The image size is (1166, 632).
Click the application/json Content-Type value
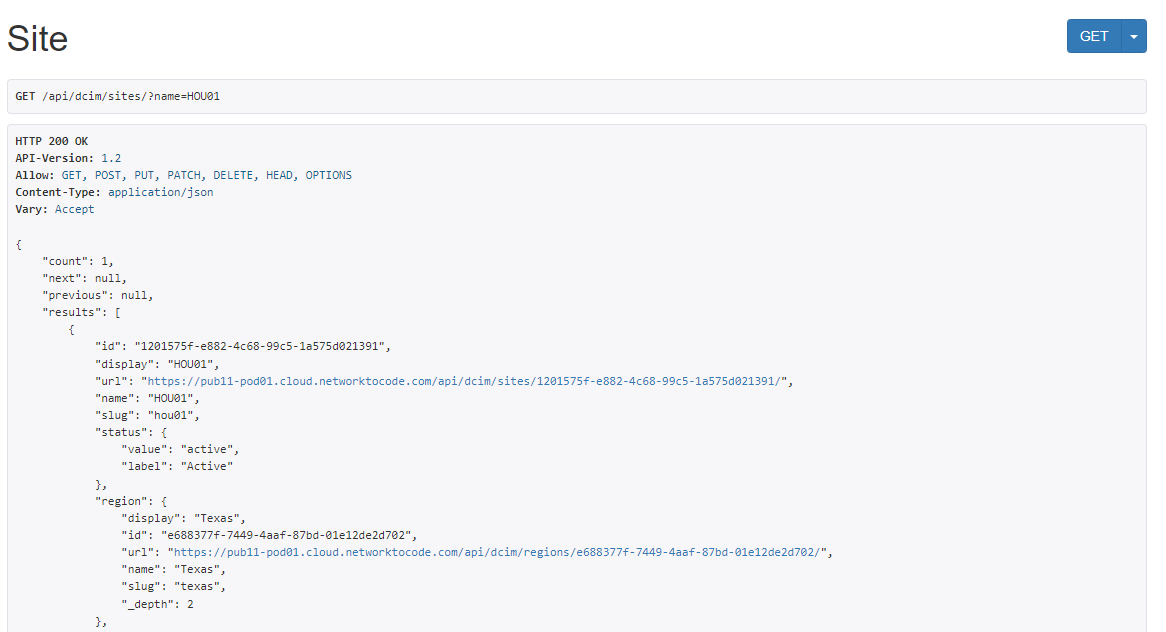coord(160,192)
